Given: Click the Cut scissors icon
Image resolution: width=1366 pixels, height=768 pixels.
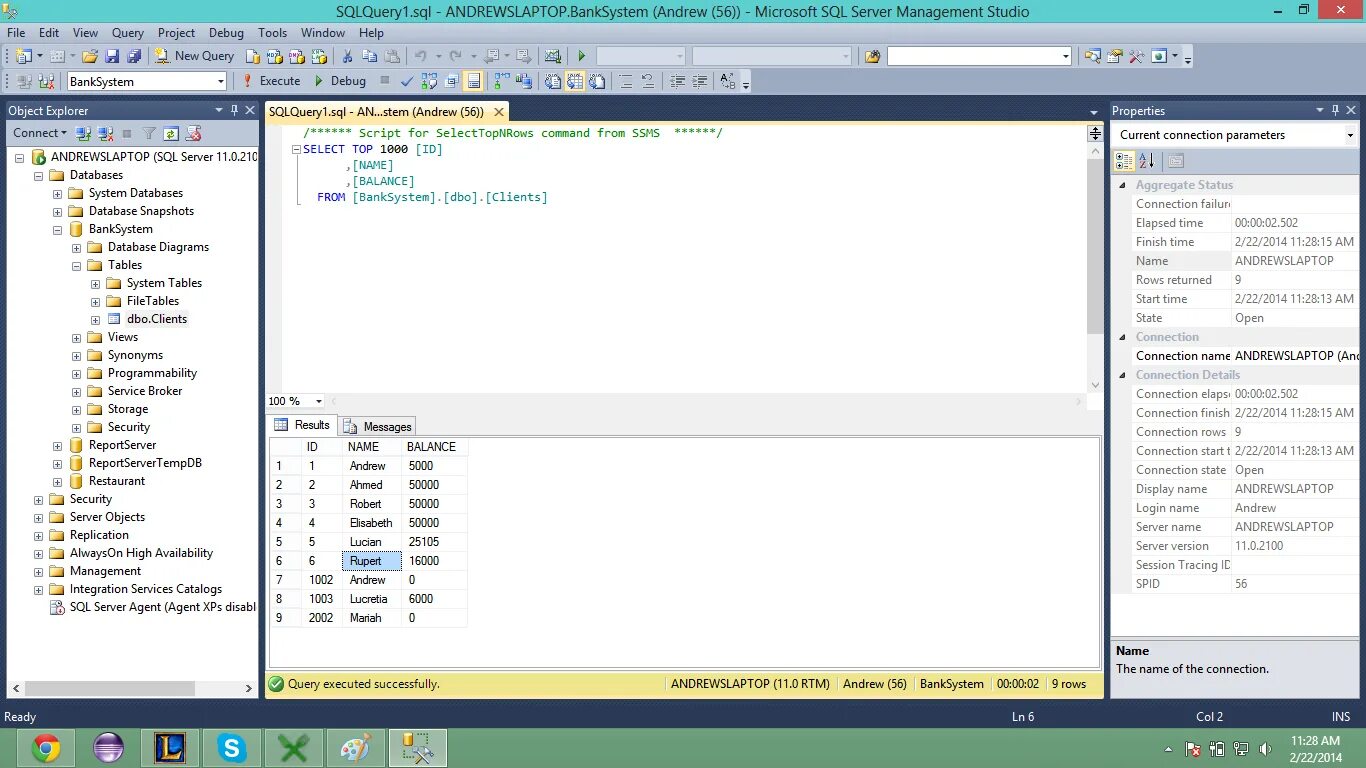Looking at the screenshot, I should (x=347, y=56).
